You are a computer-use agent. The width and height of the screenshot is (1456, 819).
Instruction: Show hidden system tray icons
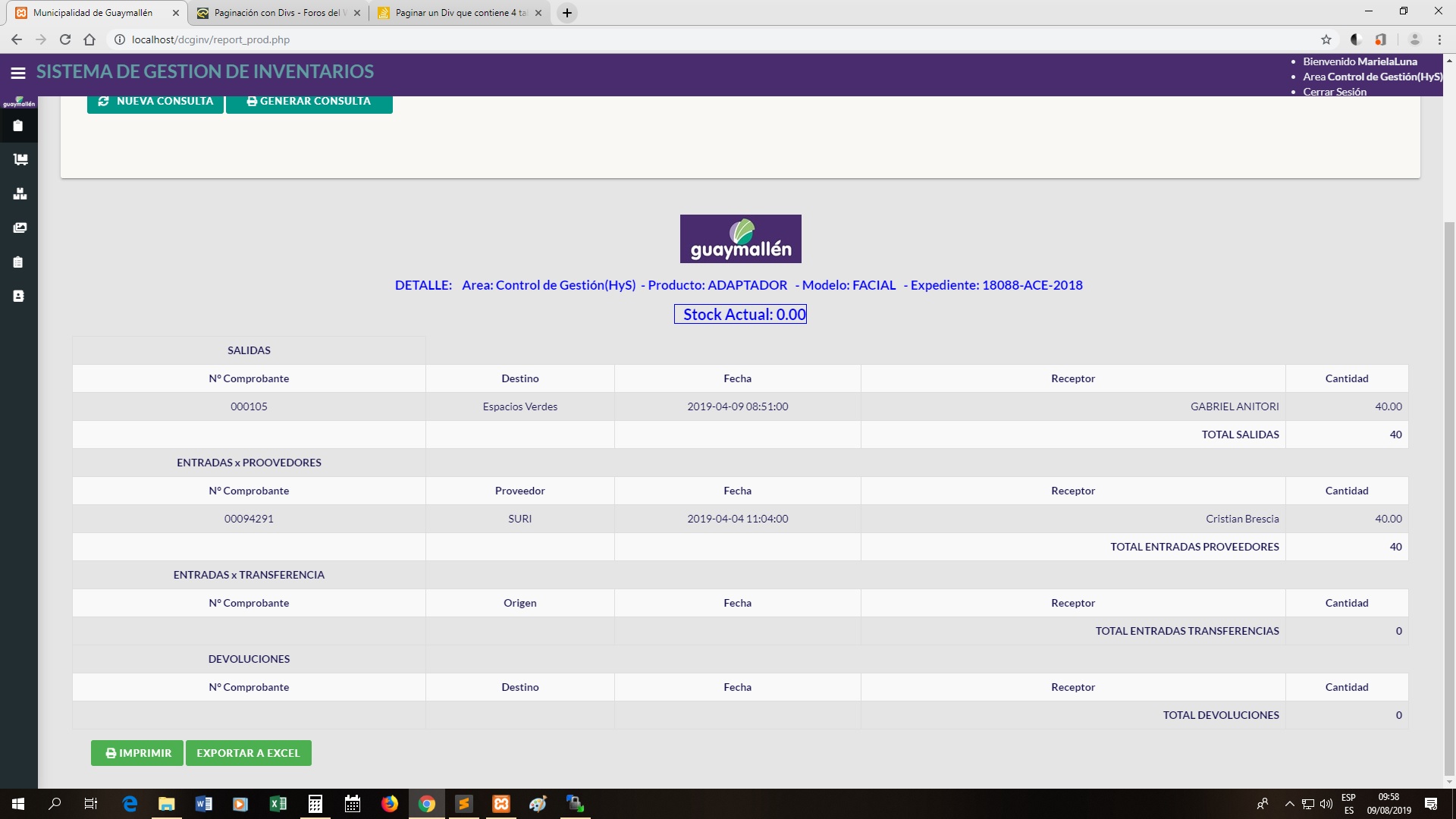1289,804
